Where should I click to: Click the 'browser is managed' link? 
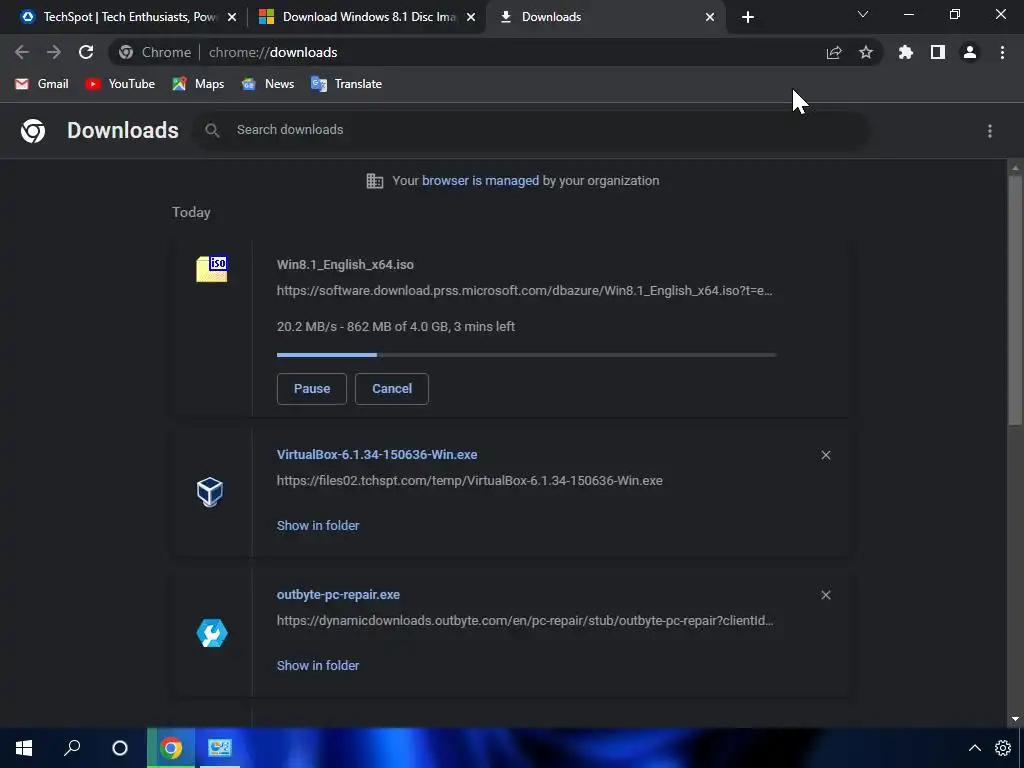pyautogui.click(x=481, y=181)
